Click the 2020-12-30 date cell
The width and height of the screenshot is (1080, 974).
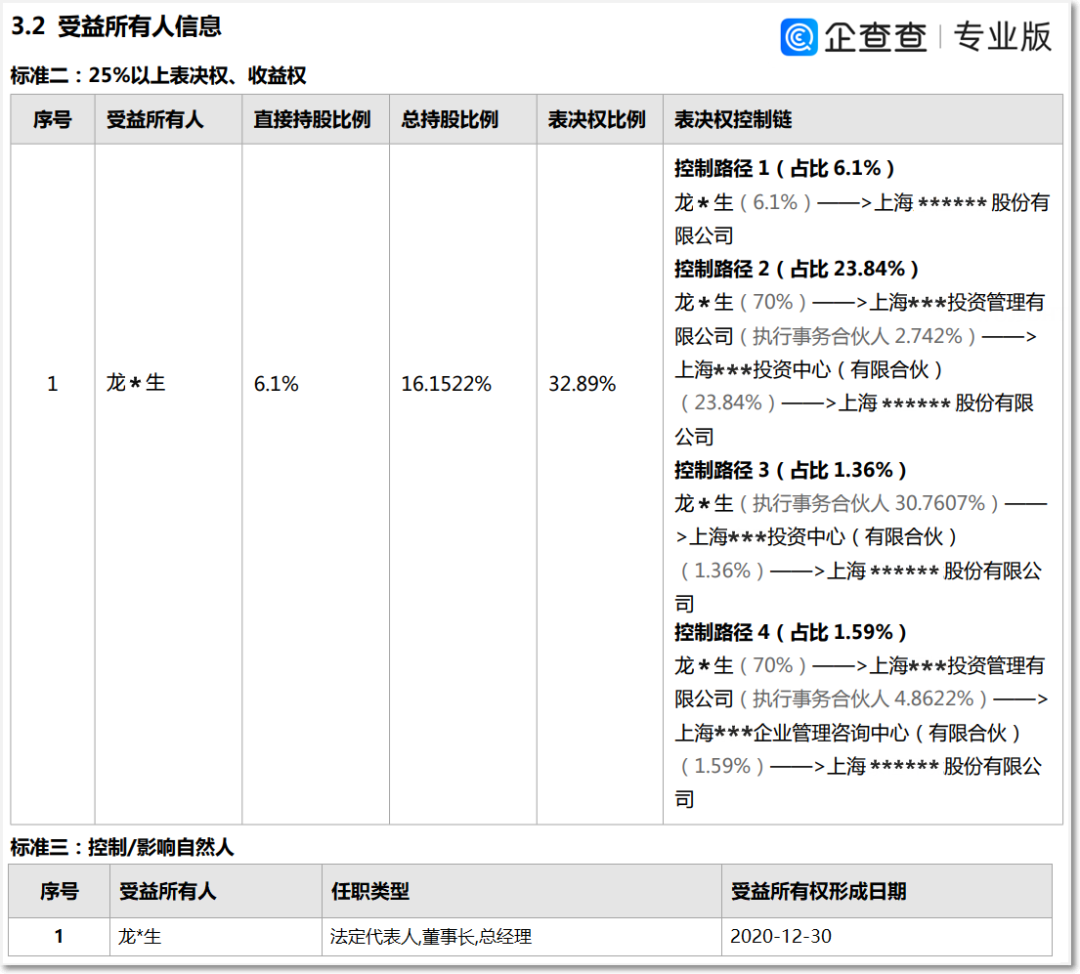[x=781, y=937]
